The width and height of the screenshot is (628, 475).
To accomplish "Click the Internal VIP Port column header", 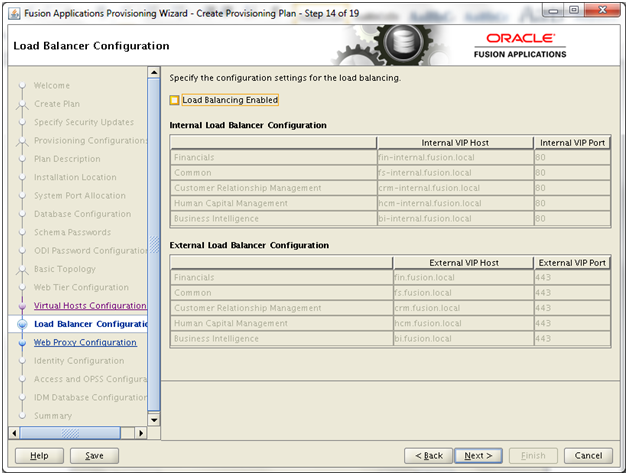I will [572, 143].
